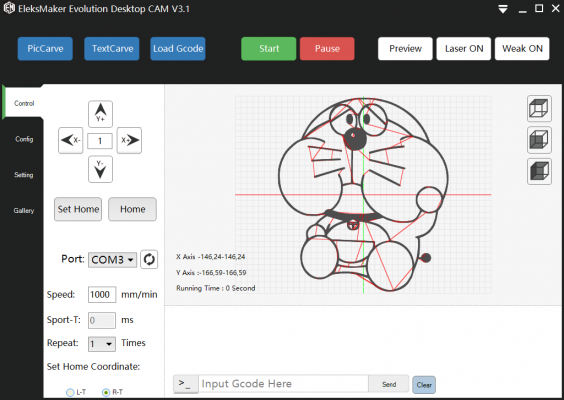Viewport: 564px width, 400px height.
Task: Click the Y Axis range text
Action: (x=211, y=273)
